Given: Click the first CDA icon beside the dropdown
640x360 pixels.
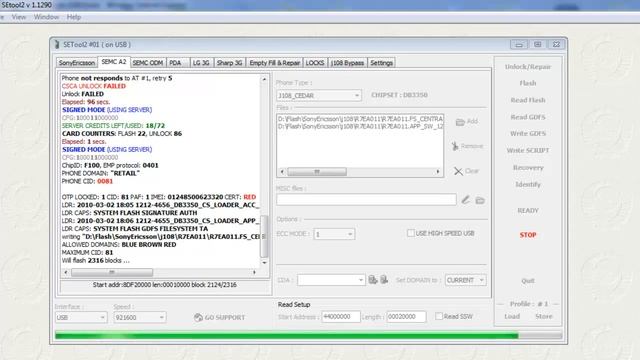Looking at the screenshot, I should click(373, 280).
